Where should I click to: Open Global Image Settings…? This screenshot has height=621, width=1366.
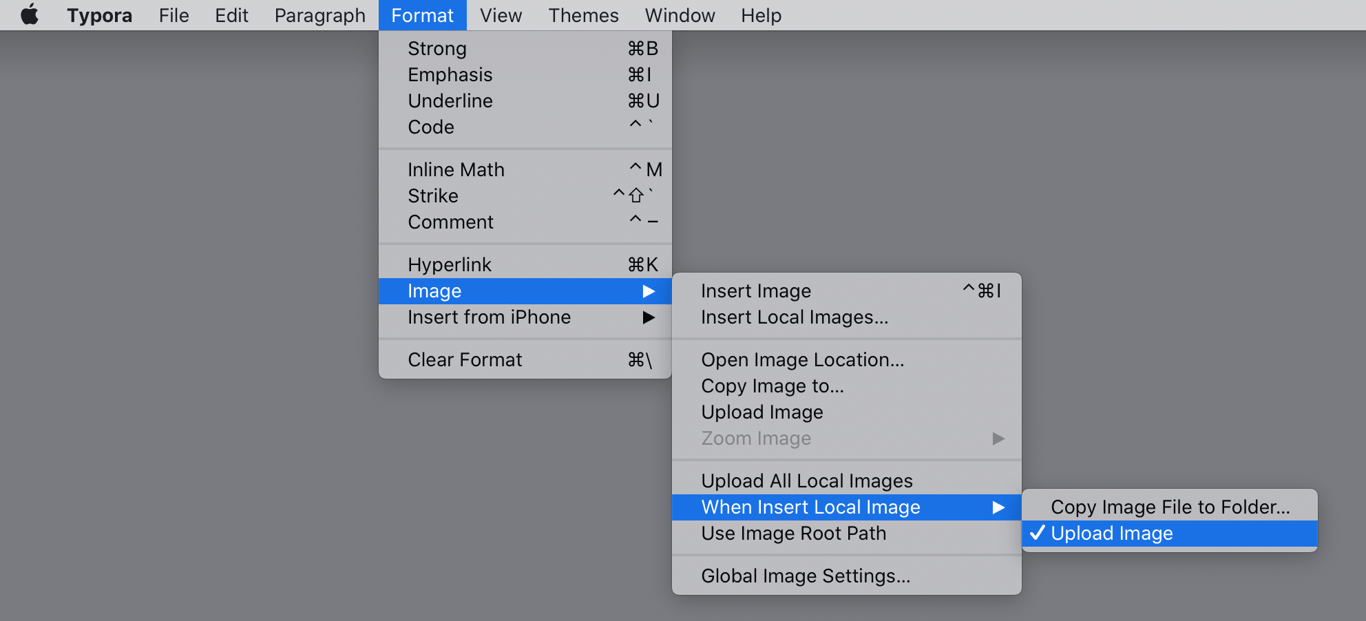(x=805, y=576)
